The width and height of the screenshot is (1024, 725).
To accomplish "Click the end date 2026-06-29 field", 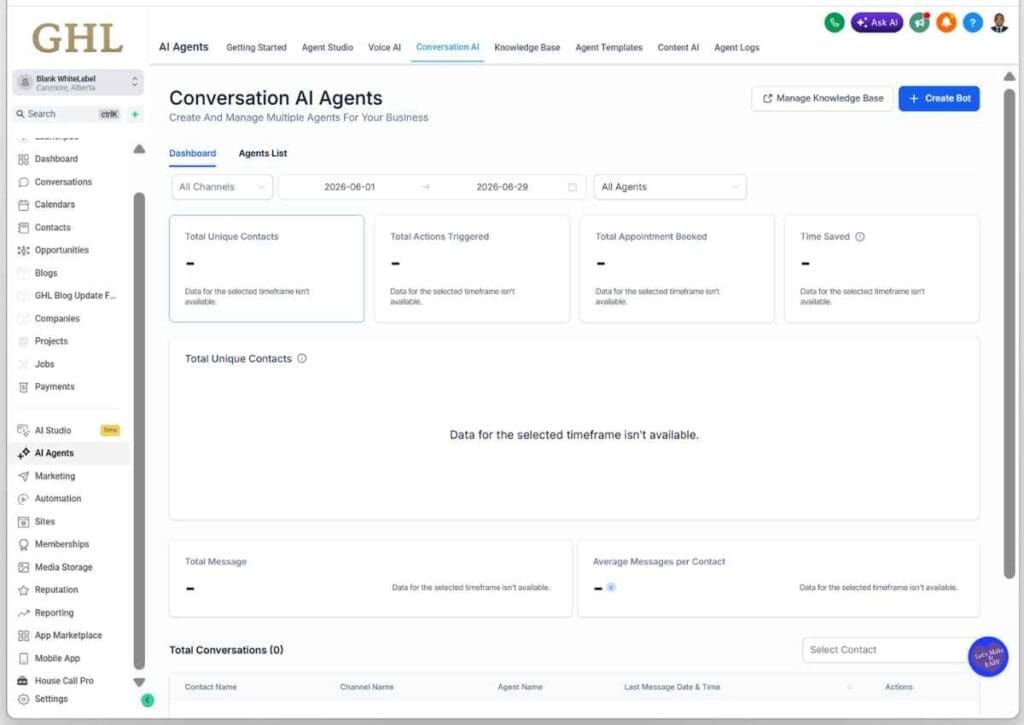I will coord(502,187).
